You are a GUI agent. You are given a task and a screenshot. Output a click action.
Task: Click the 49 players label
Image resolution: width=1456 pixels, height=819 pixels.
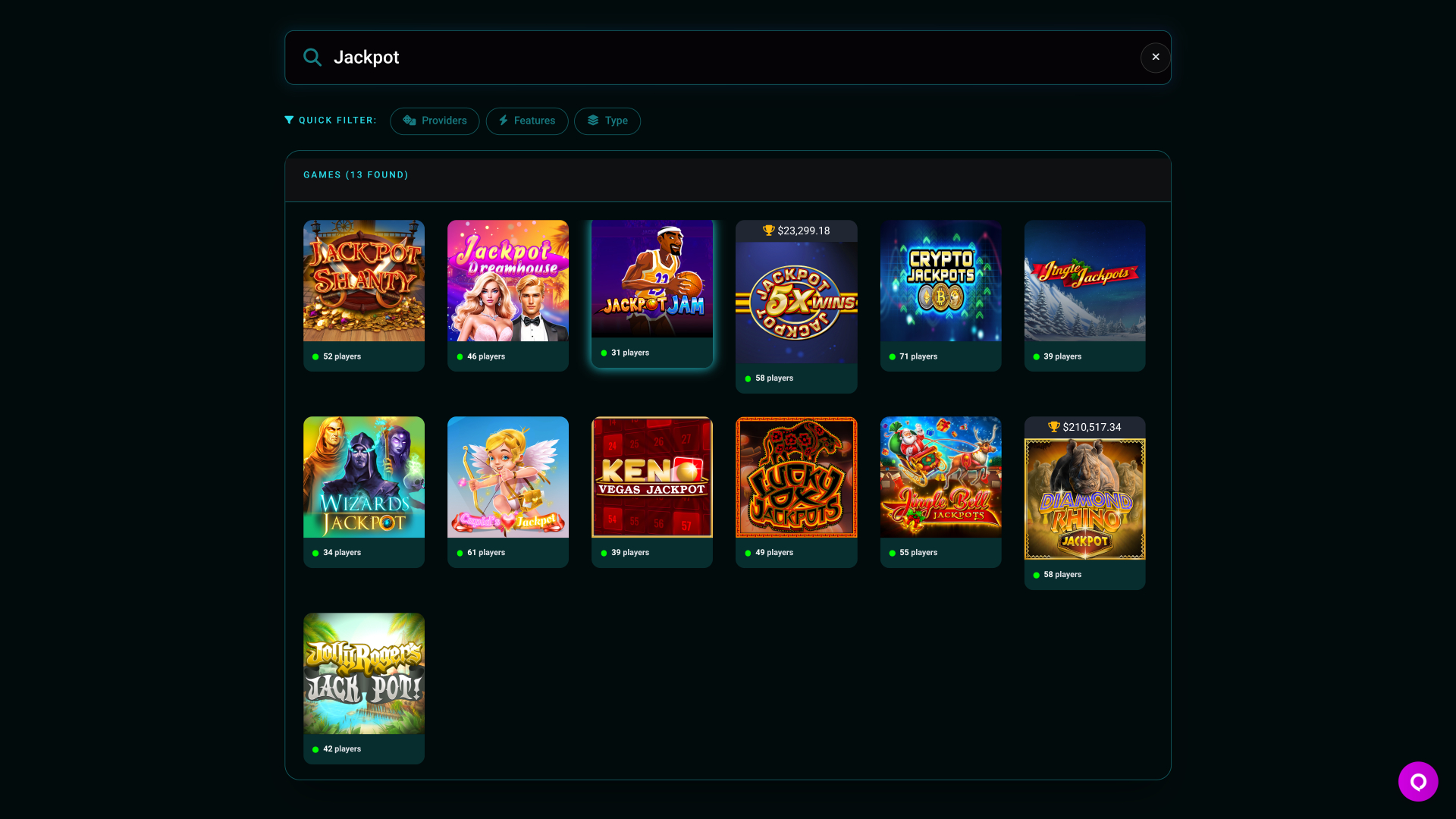coord(774,553)
